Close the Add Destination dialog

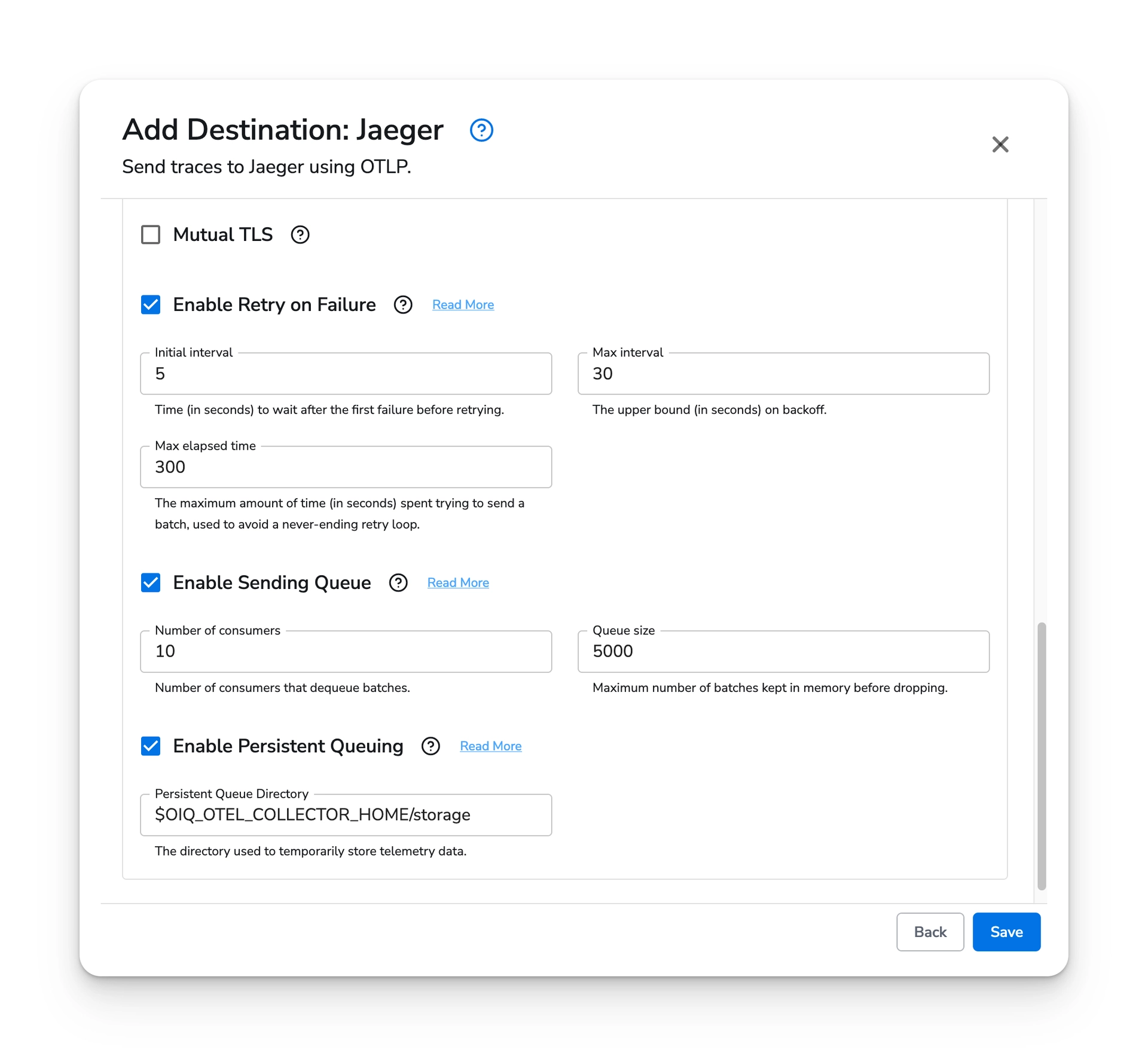[1000, 144]
